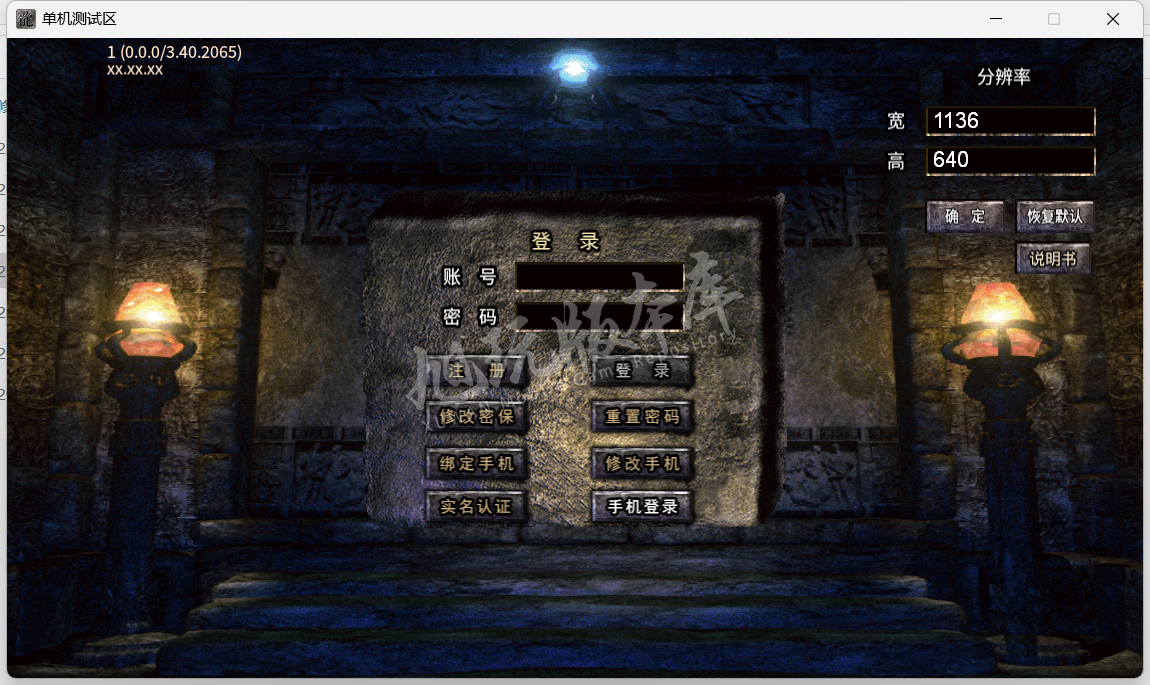
Task: Minimize the 单机测试区 window
Action: [x=995, y=18]
